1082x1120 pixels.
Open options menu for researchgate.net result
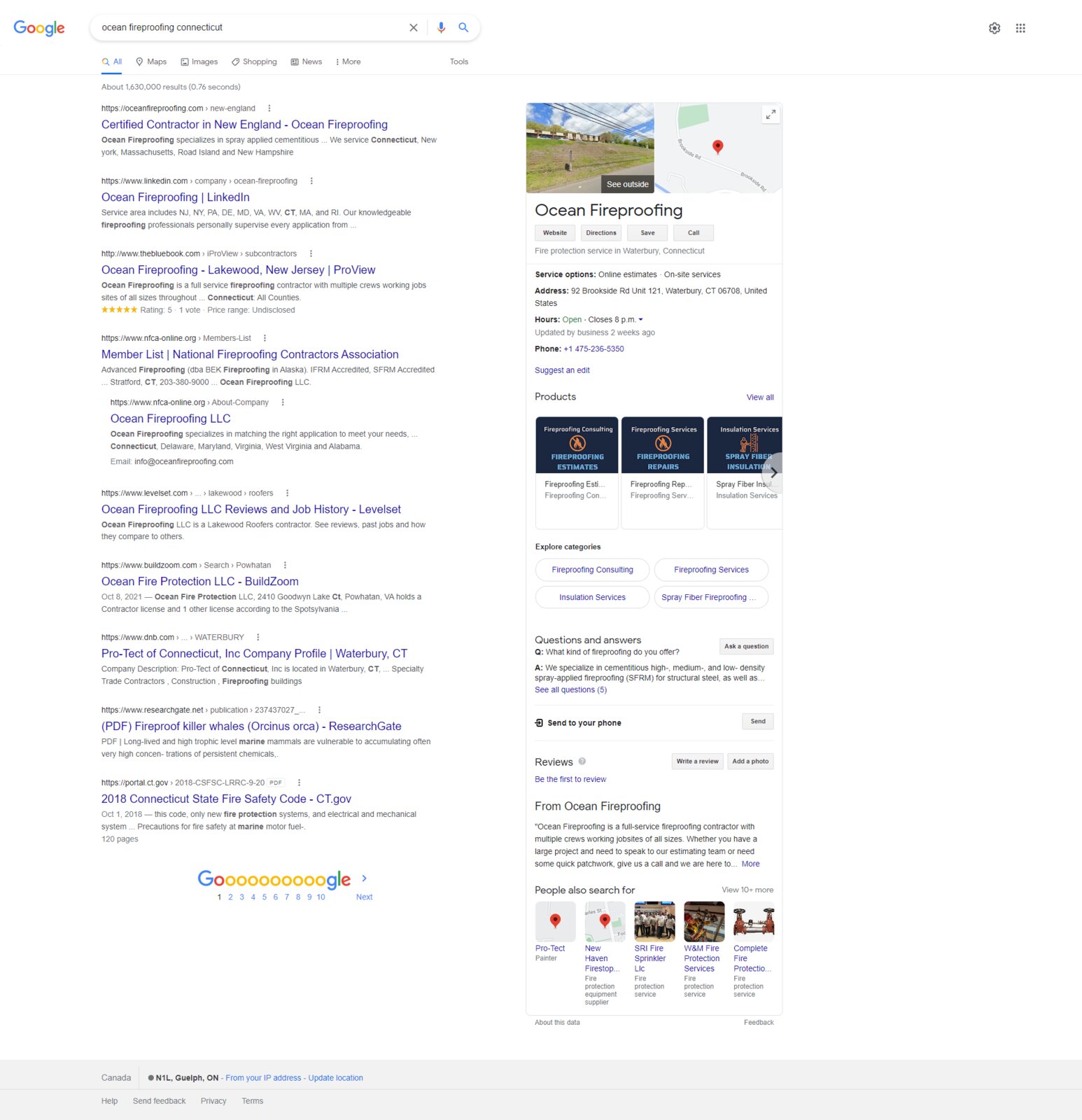point(319,710)
